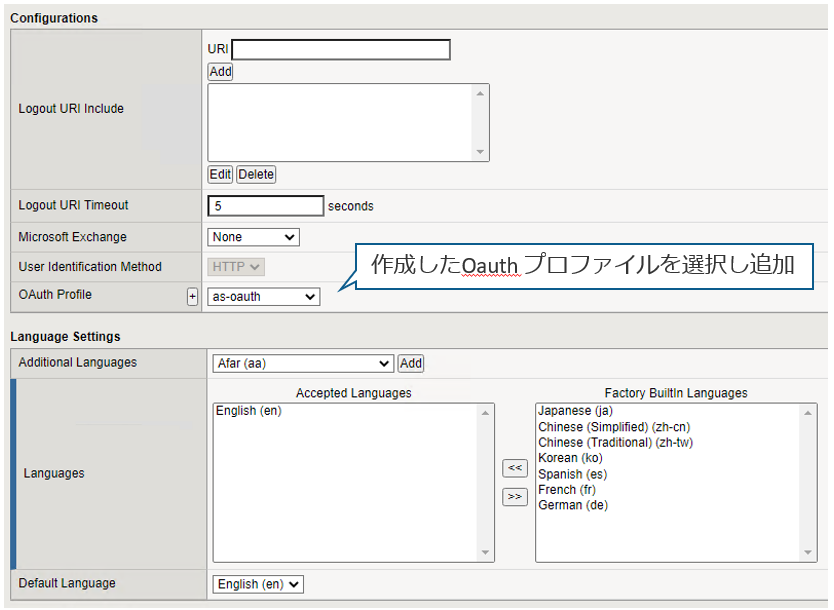This screenshot has width=834, height=610.
Task: Click Add next to Additional Languages
Action: (411, 363)
